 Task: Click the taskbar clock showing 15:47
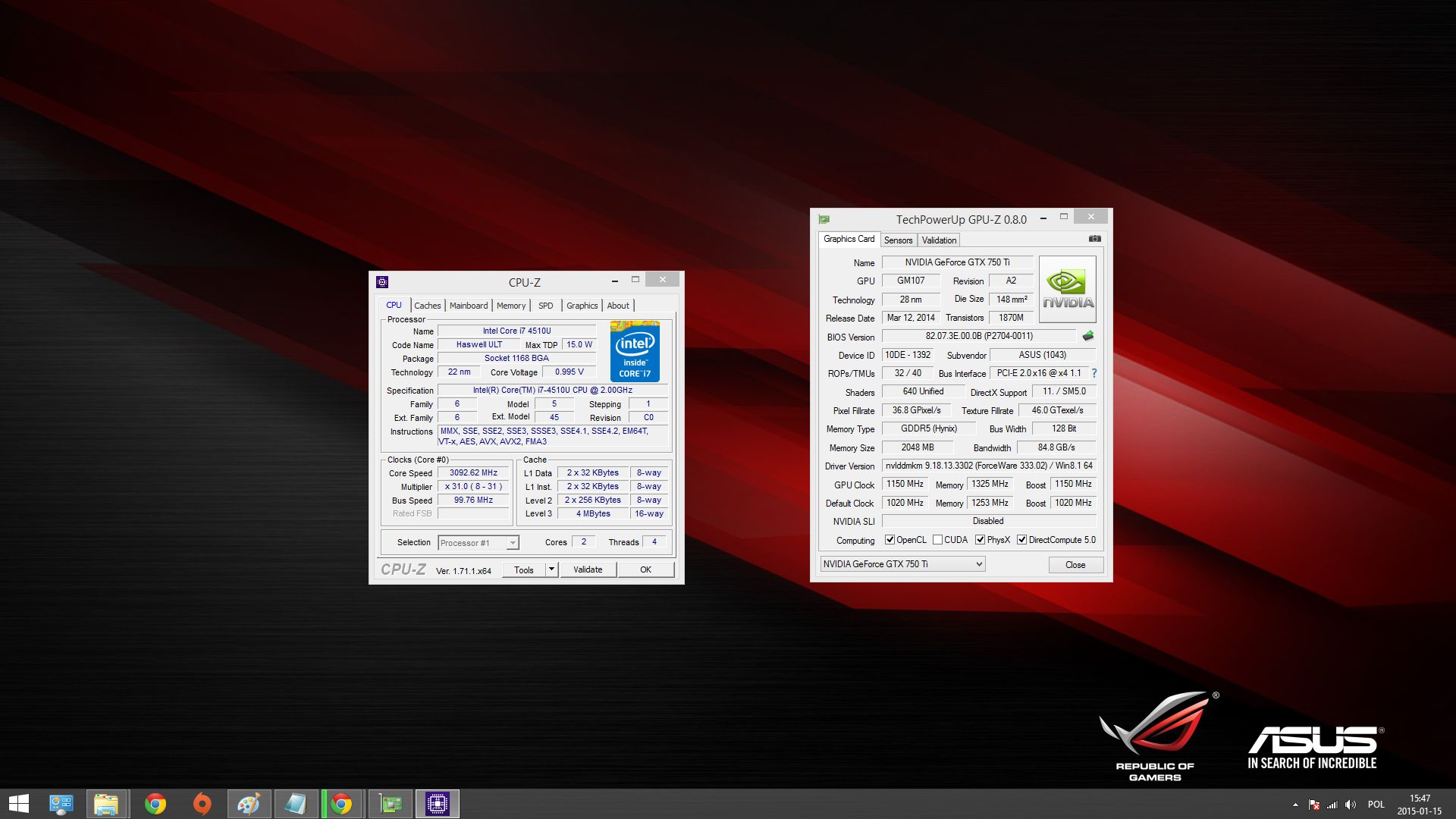click(x=1419, y=805)
